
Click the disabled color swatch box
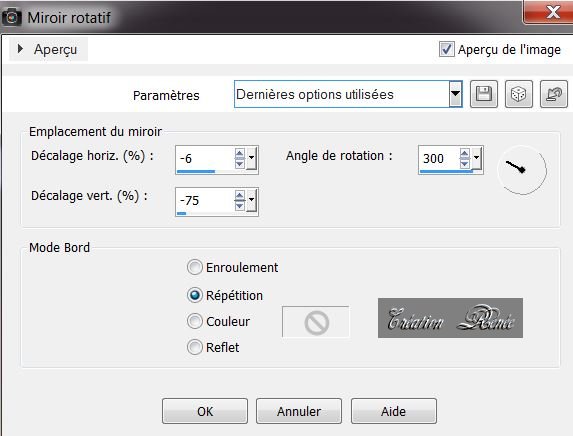[x=316, y=322]
